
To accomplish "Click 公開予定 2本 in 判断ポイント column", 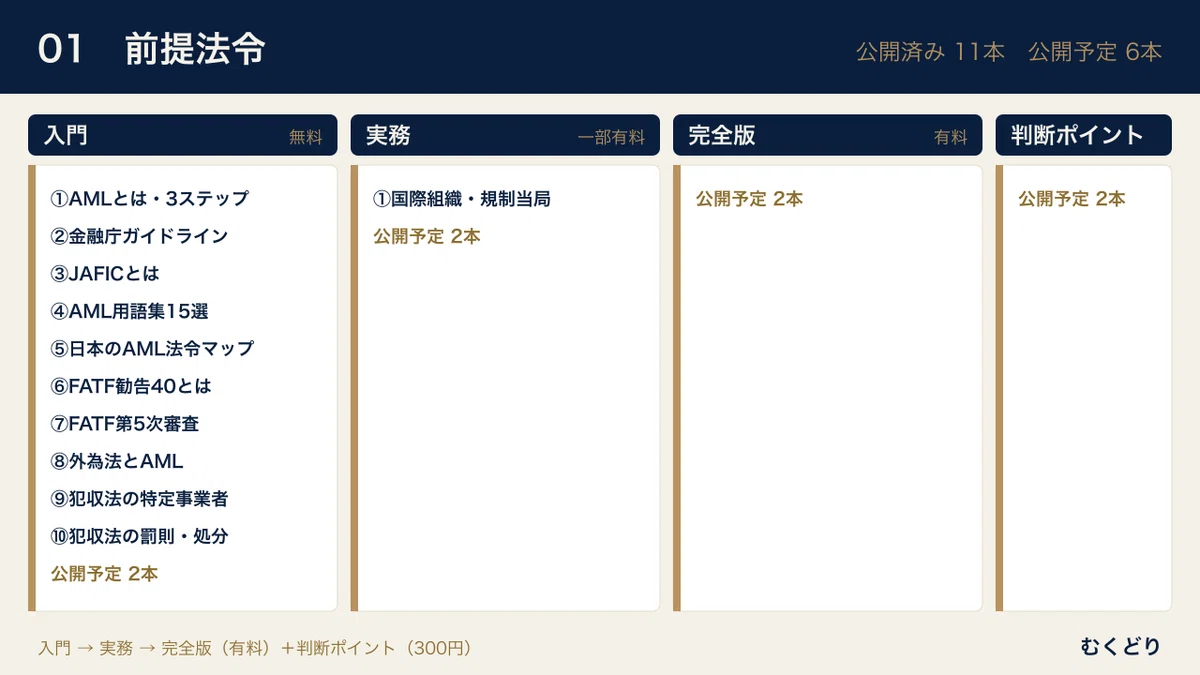I will pyautogui.click(x=1072, y=198).
